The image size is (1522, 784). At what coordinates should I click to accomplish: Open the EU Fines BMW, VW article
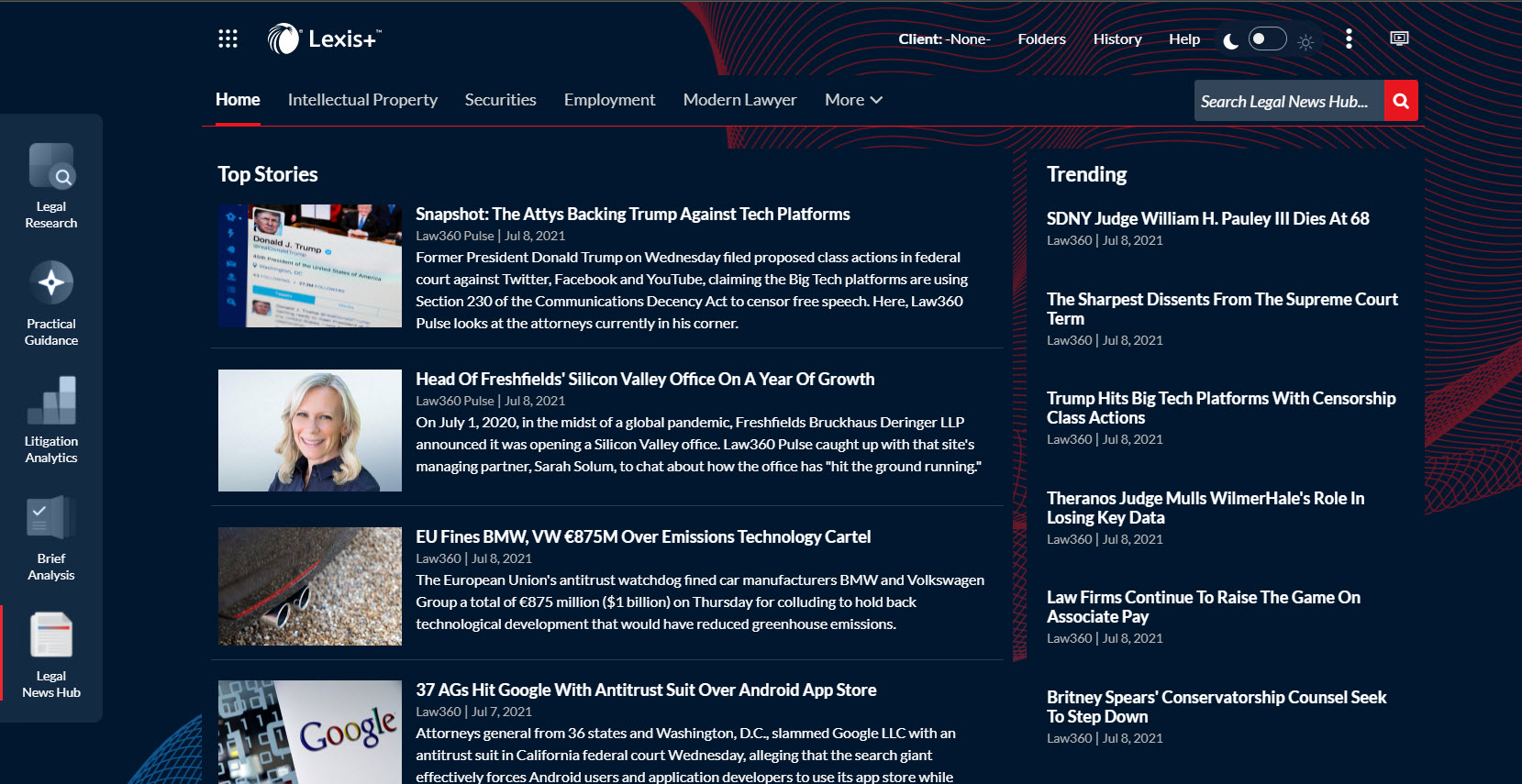point(642,537)
